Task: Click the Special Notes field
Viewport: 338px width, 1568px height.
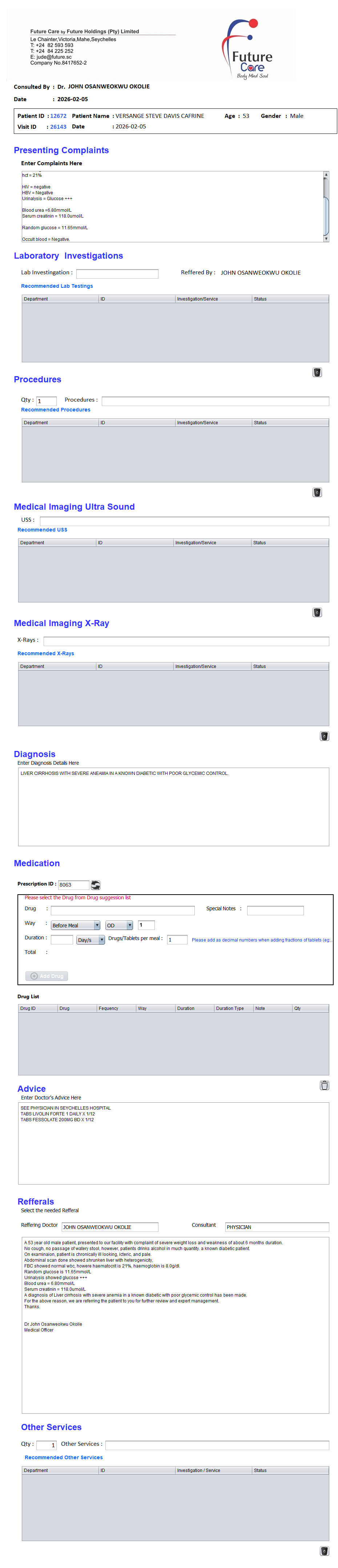Action: [275, 910]
